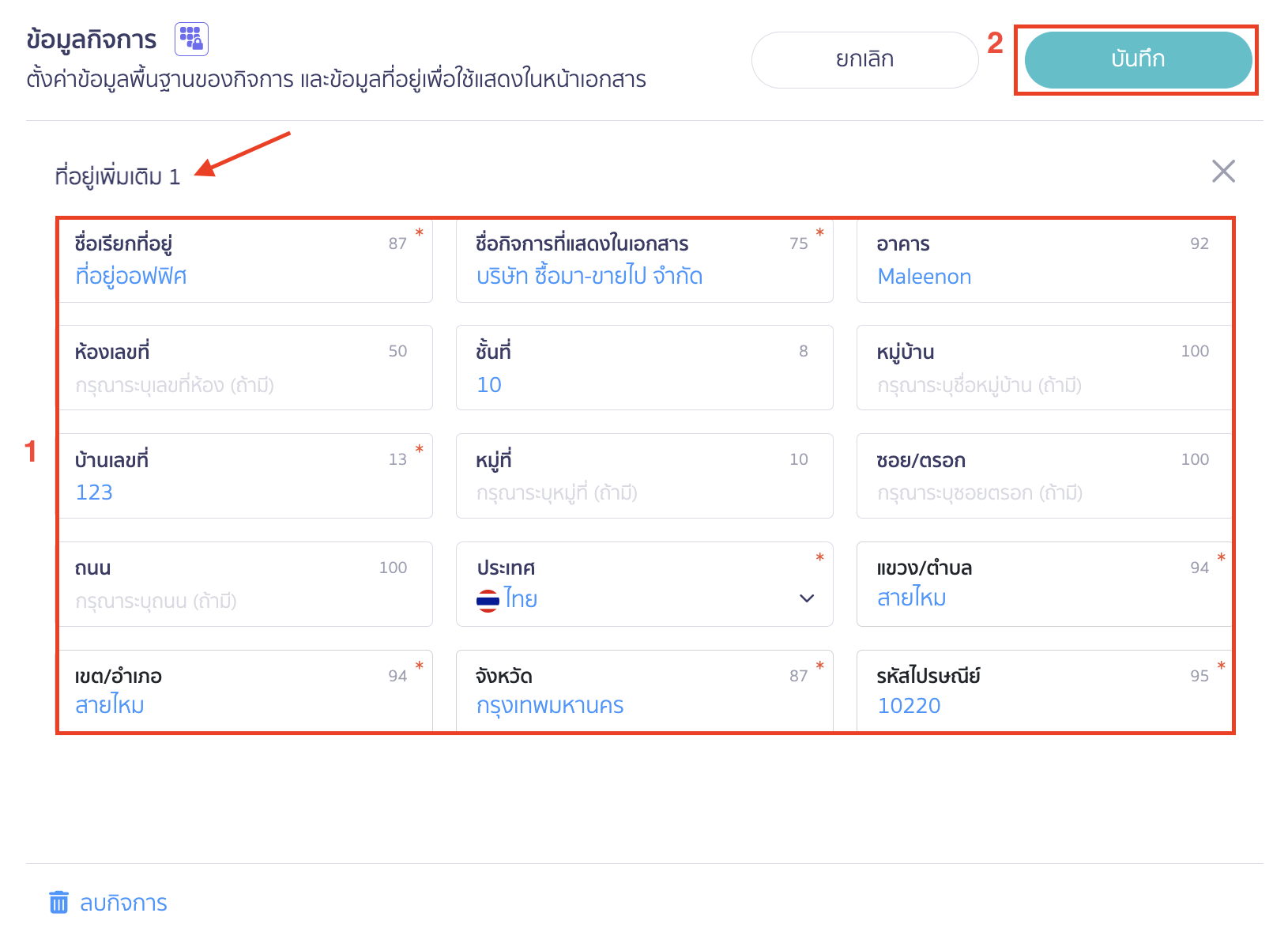Click the purple grid icon beside ข้อมูลกิจการ
The height and width of the screenshot is (947, 1288).
click(191, 39)
